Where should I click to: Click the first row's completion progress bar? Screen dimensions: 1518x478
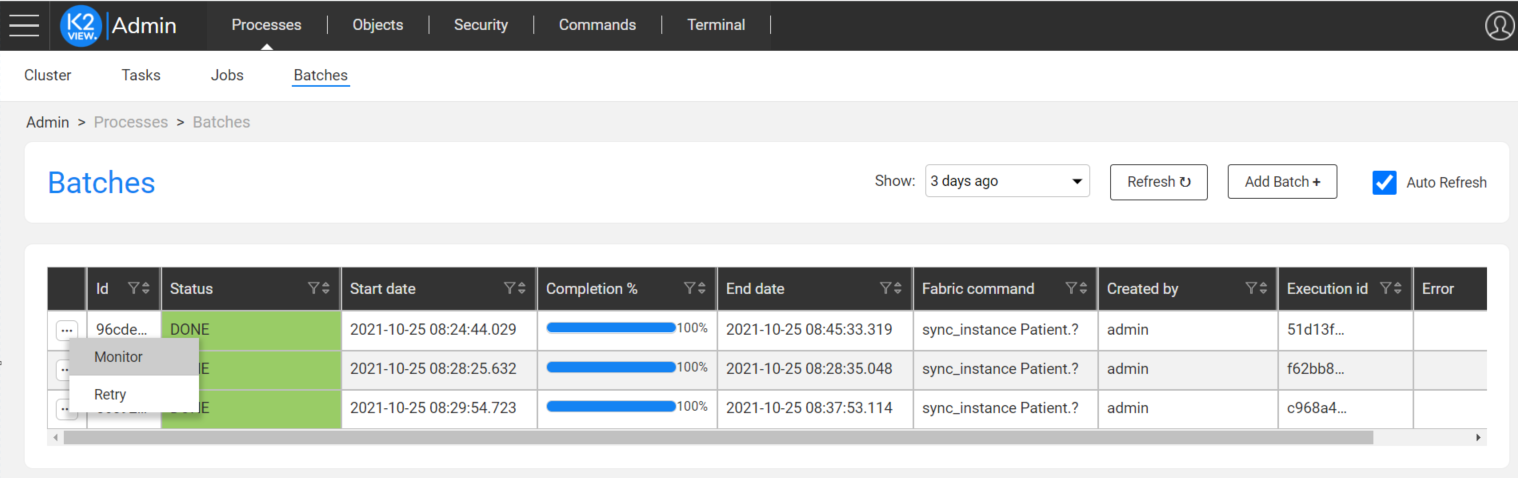611,328
